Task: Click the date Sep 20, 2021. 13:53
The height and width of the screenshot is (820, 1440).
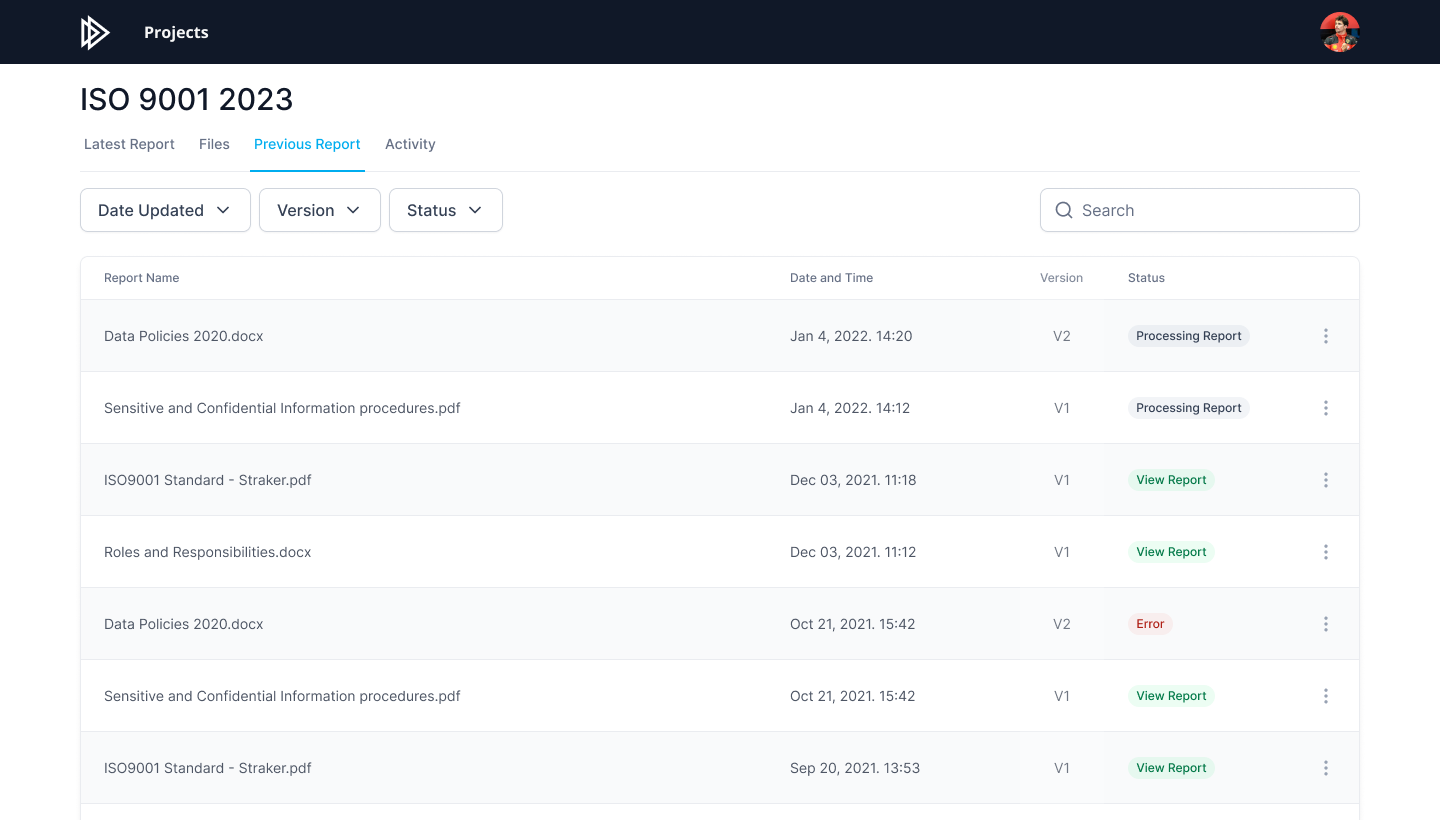Action: [855, 768]
